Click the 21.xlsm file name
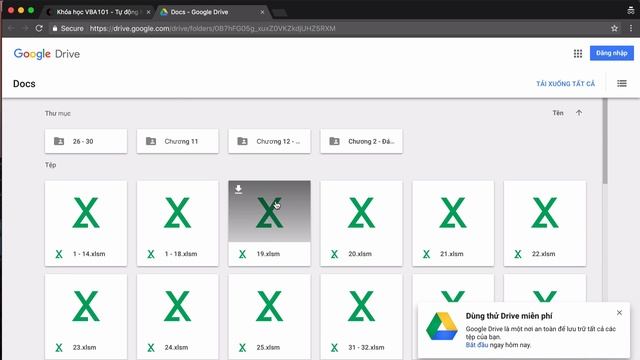640x360 pixels. (x=451, y=254)
